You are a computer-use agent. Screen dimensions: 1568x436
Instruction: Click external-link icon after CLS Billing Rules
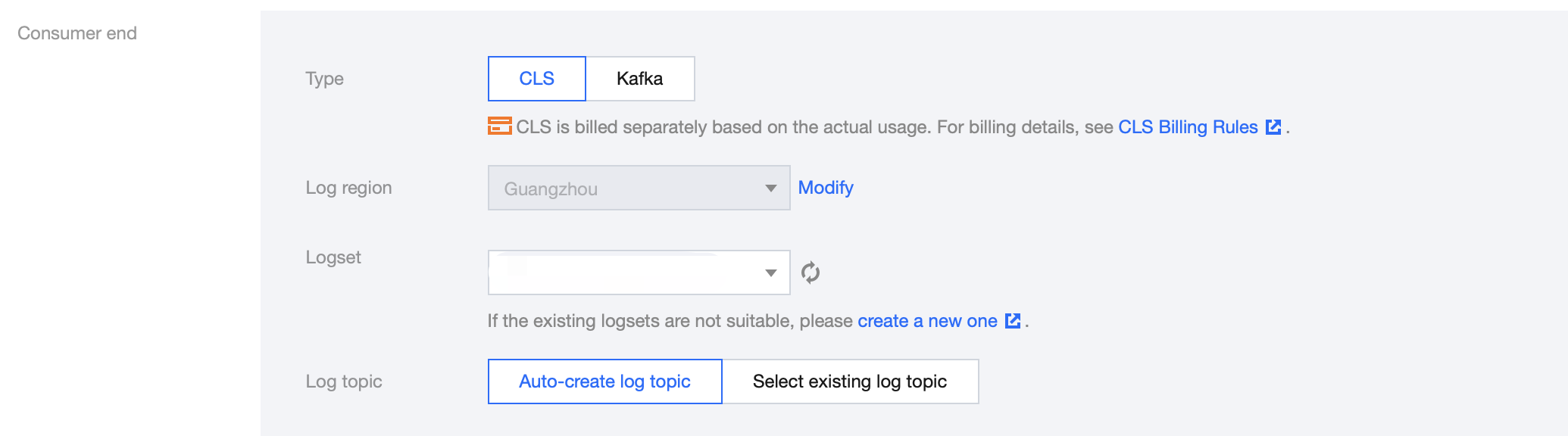pyautogui.click(x=1273, y=127)
